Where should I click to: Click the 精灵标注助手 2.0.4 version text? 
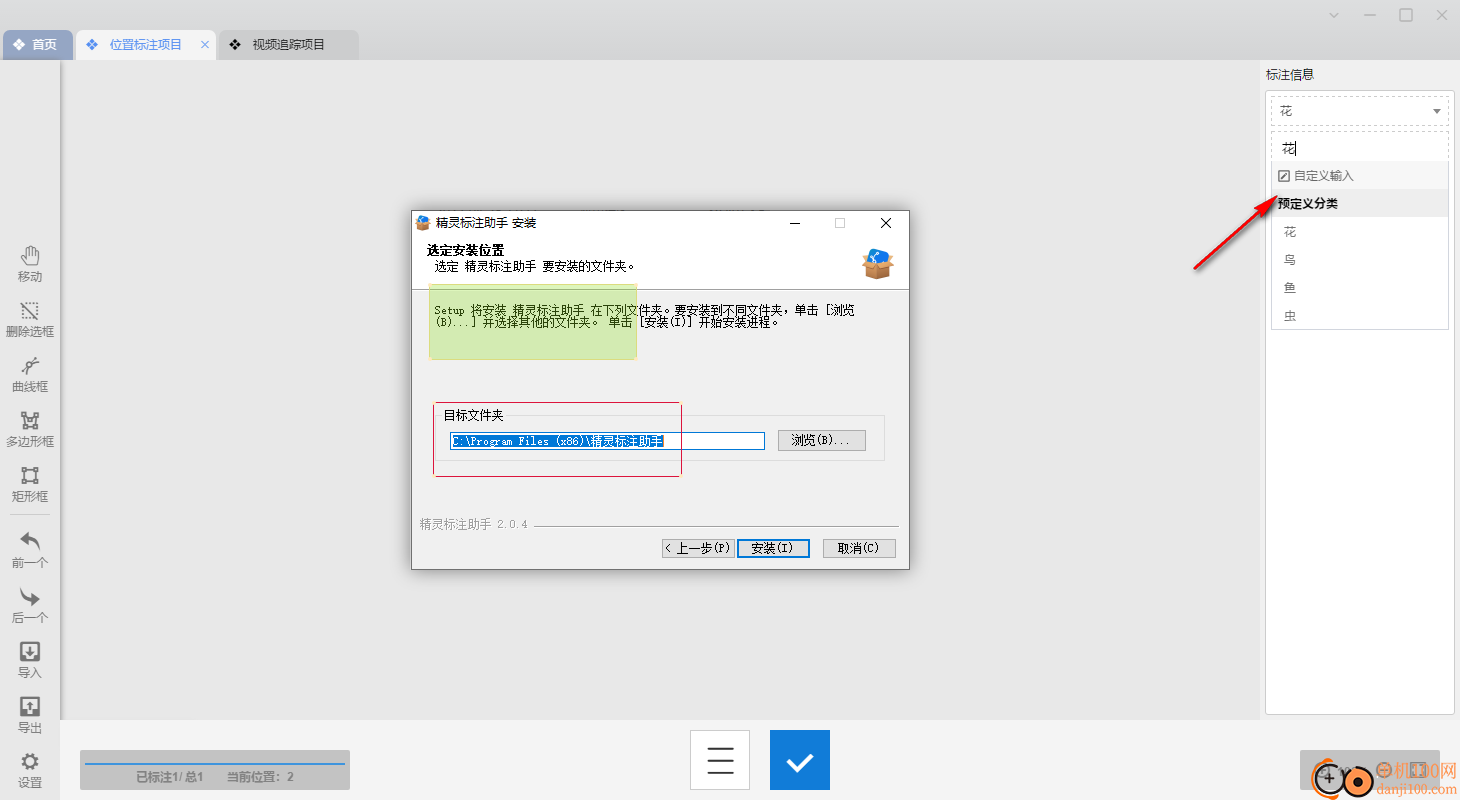(x=474, y=524)
